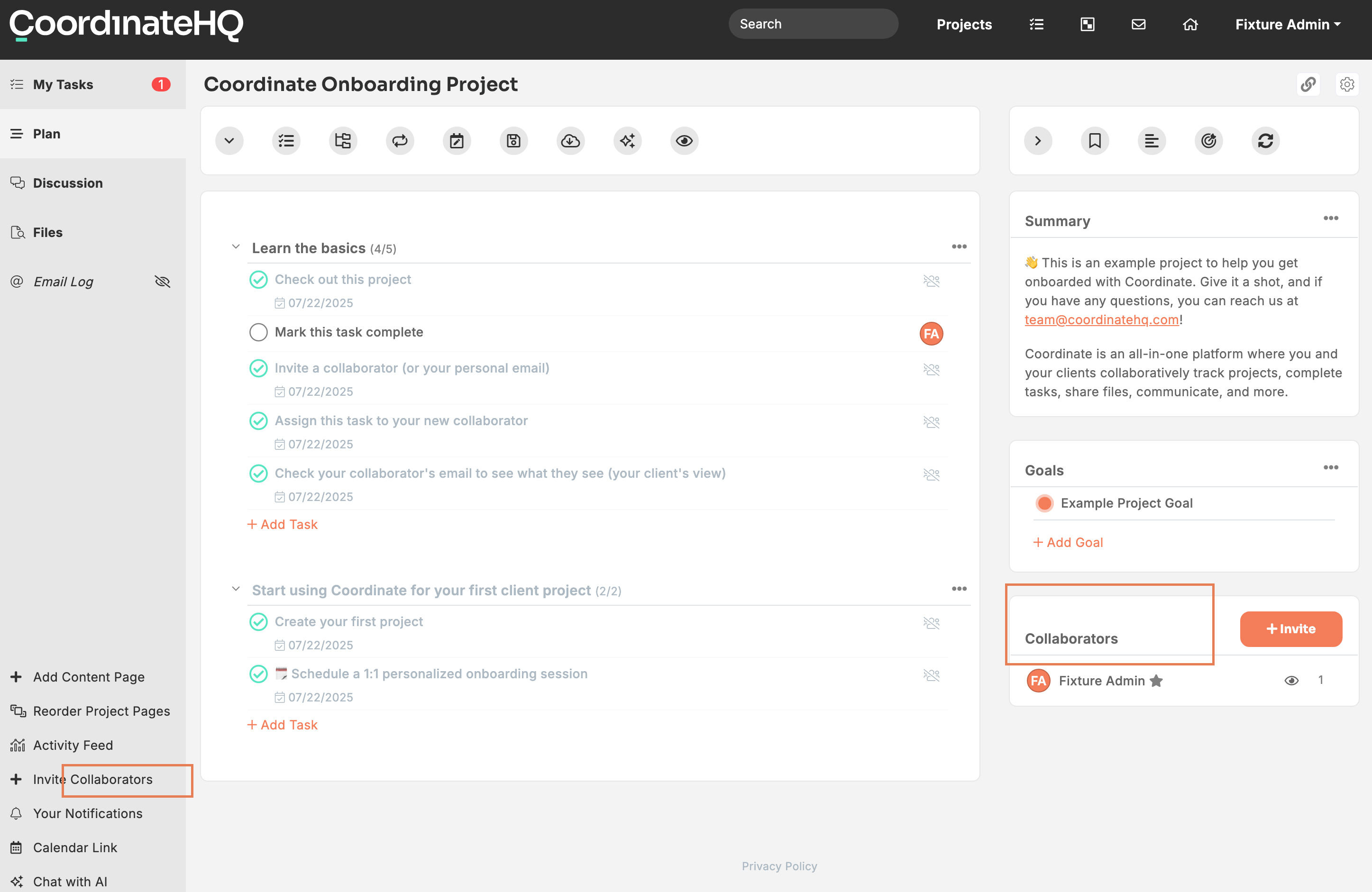Expand right panel with arrow chevron
This screenshot has height=892, width=1372.
pos(1038,141)
